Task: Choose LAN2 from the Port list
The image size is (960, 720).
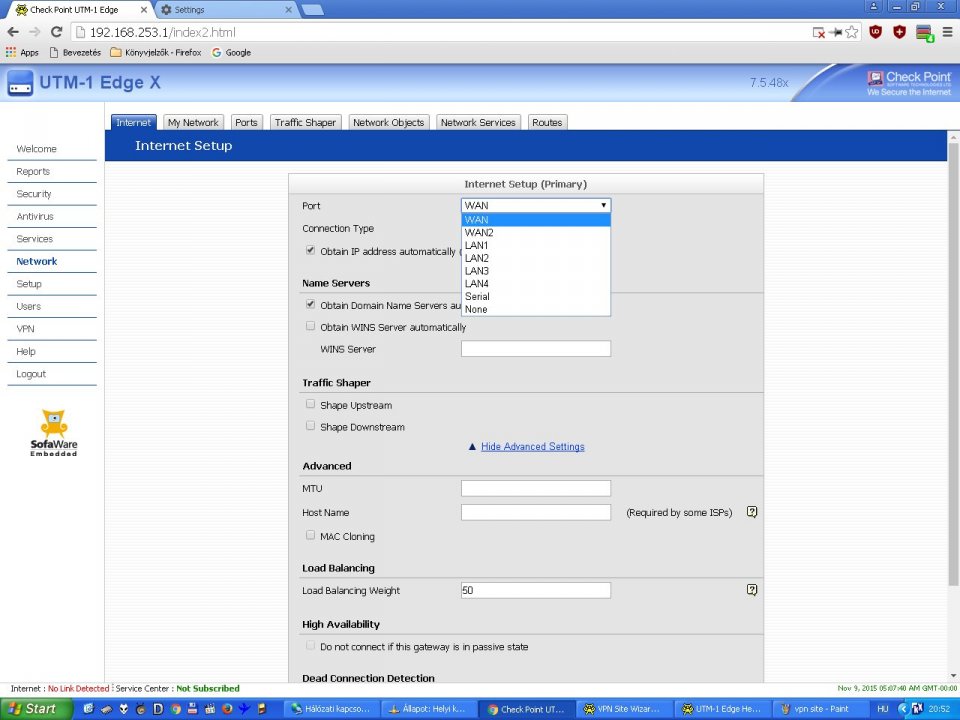Action: click(536, 258)
